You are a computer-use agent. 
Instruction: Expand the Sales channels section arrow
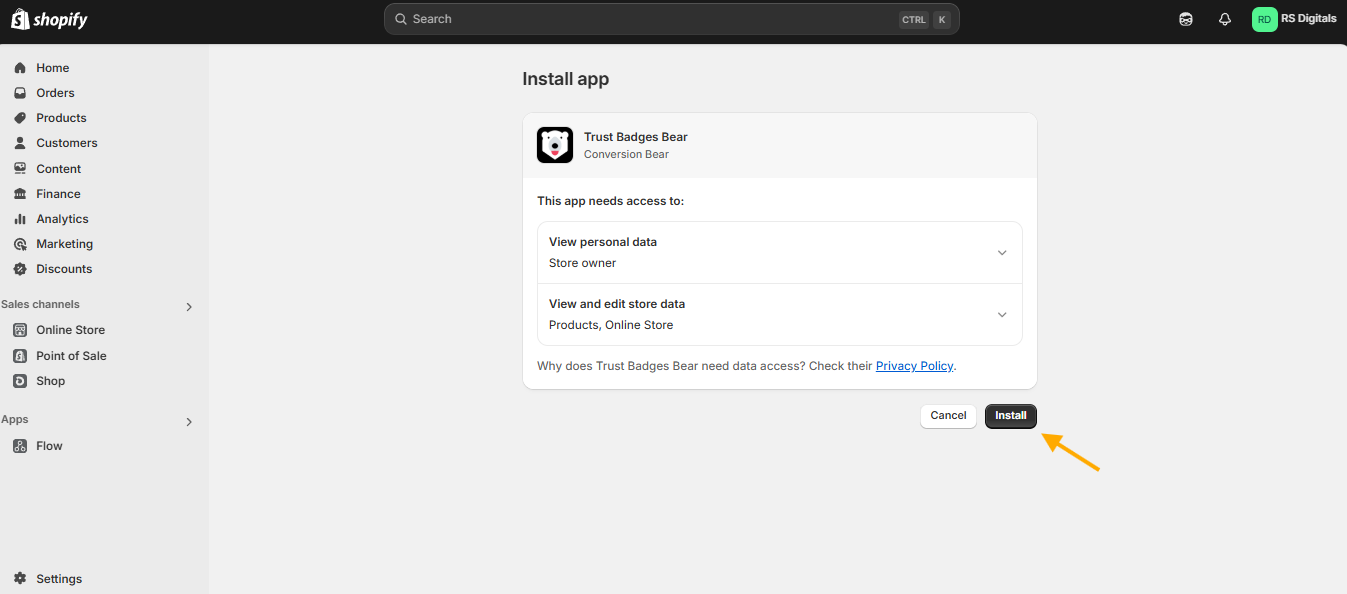(x=189, y=307)
